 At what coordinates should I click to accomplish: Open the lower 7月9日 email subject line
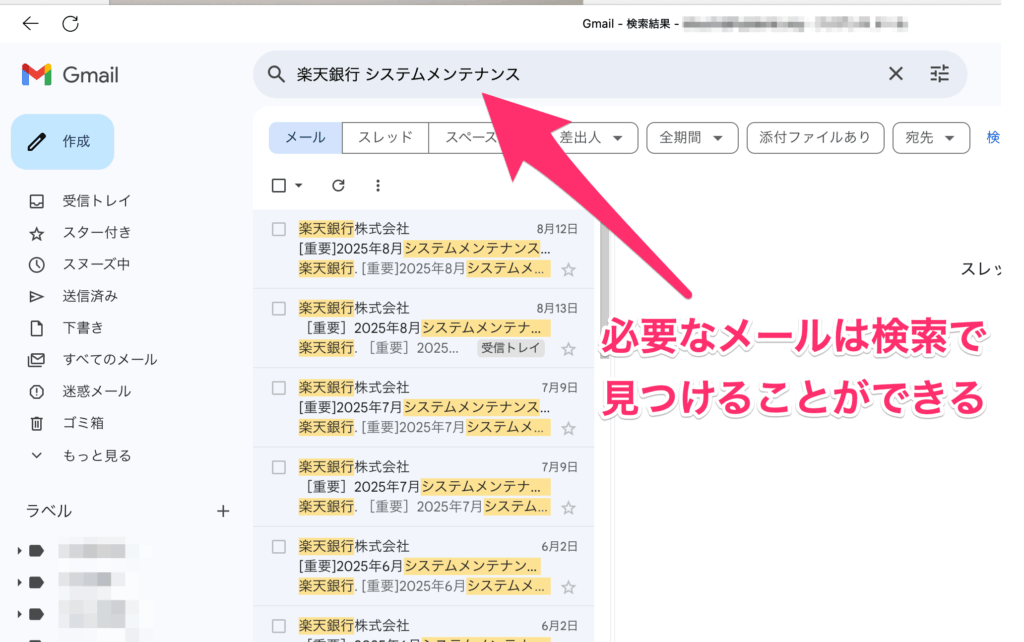(424, 487)
